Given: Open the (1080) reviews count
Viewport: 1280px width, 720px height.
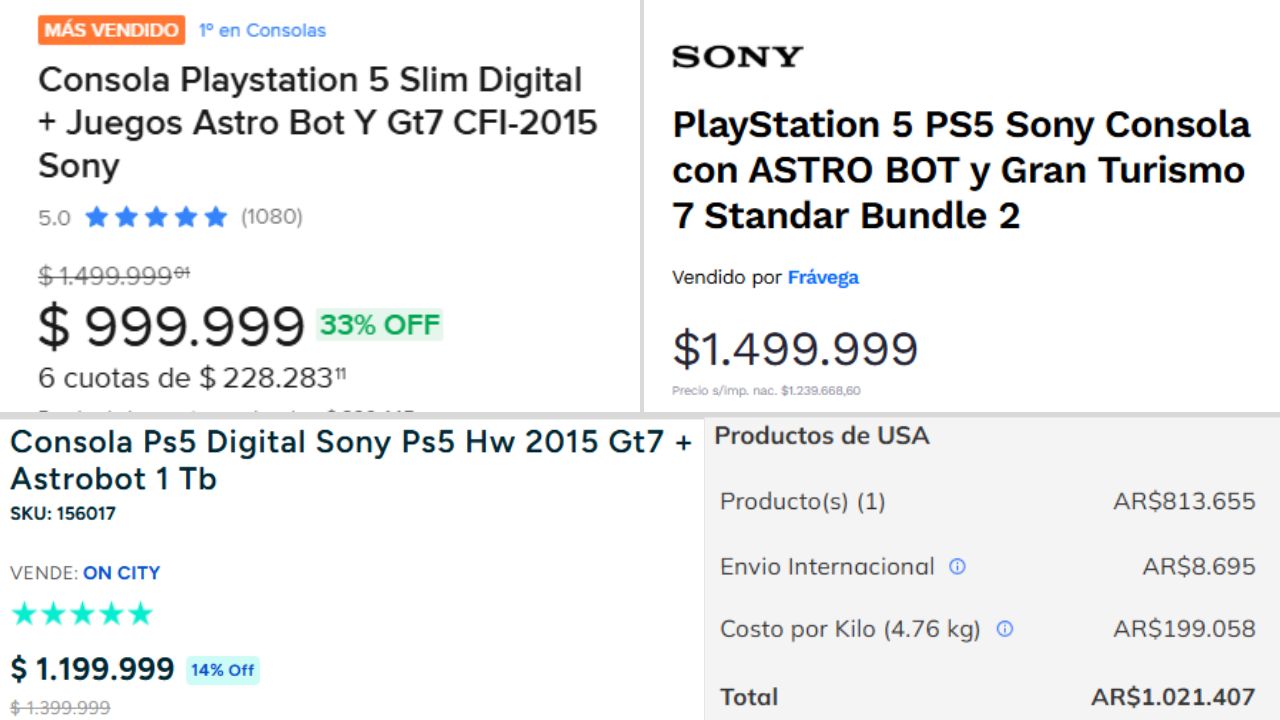Looking at the screenshot, I should click(x=271, y=217).
